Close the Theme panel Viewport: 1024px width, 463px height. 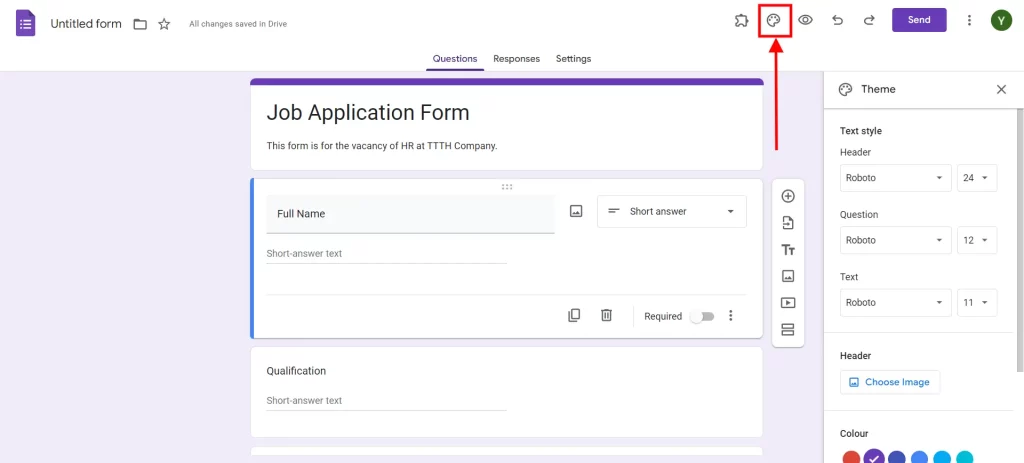[x=1001, y=89]
